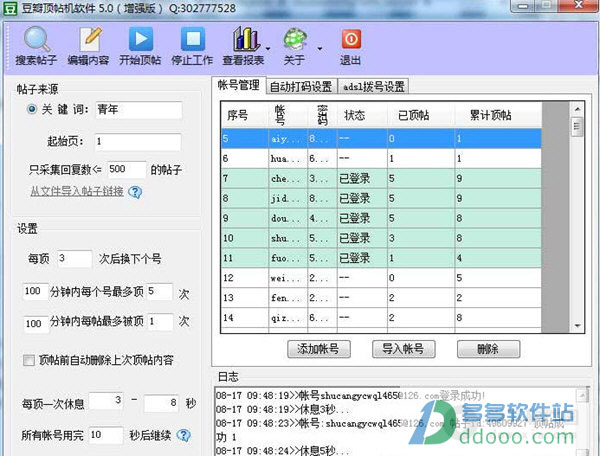Select account row 9 dou...
The width and height of the screenshot is (600, 456).
pyautogui.click(x=381, y=218)
